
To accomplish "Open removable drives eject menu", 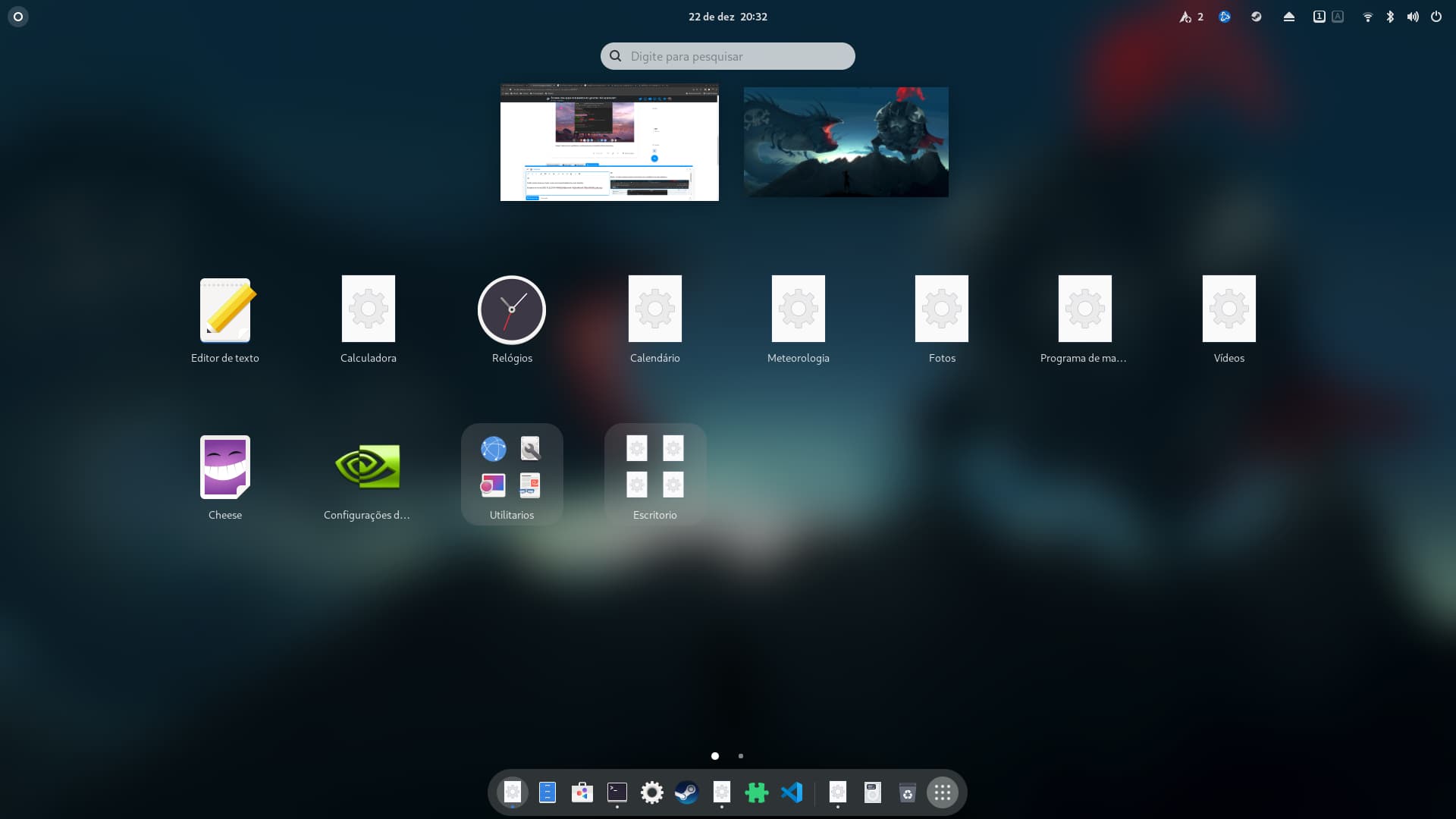I will [1289, 17].
